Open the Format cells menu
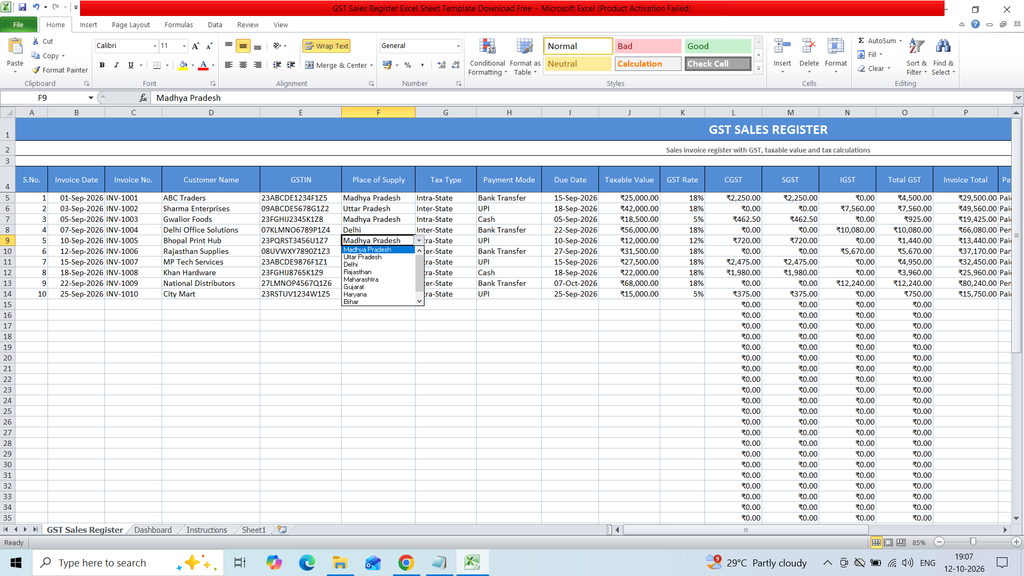1024x576 pixels. point(835,55)
